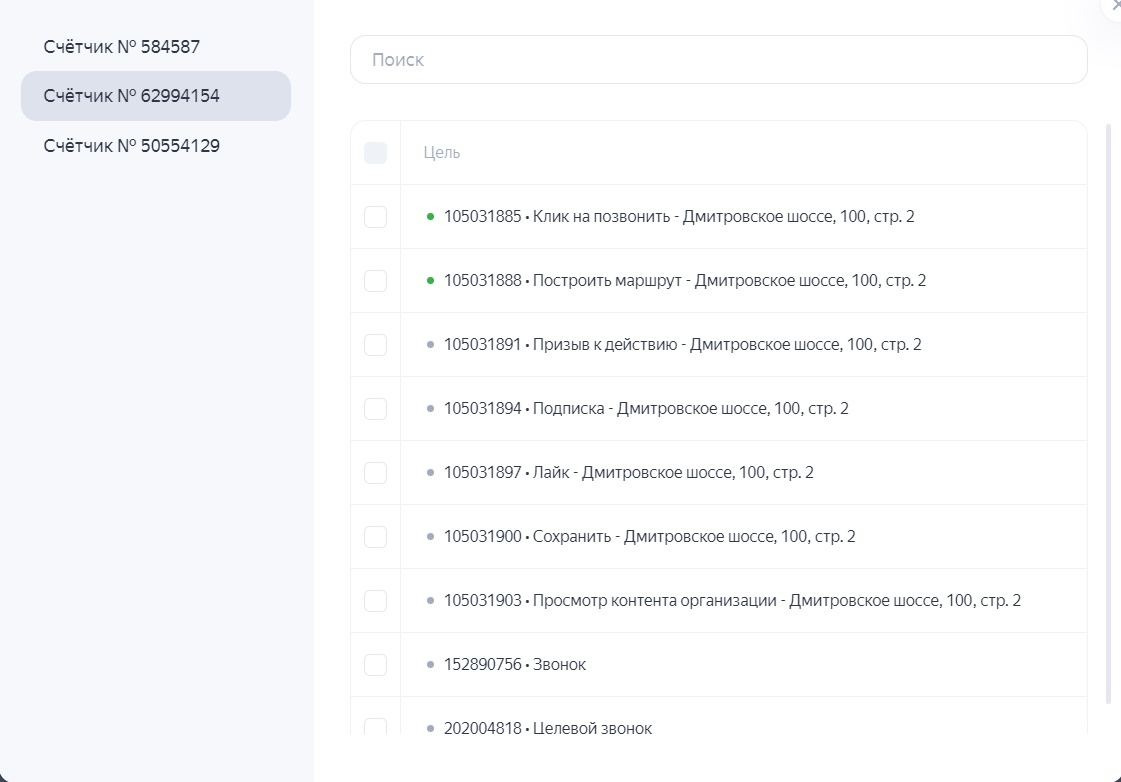
Task: Check the 105031903 Просмотр контента организации checkbox
Action: point(375,600)
